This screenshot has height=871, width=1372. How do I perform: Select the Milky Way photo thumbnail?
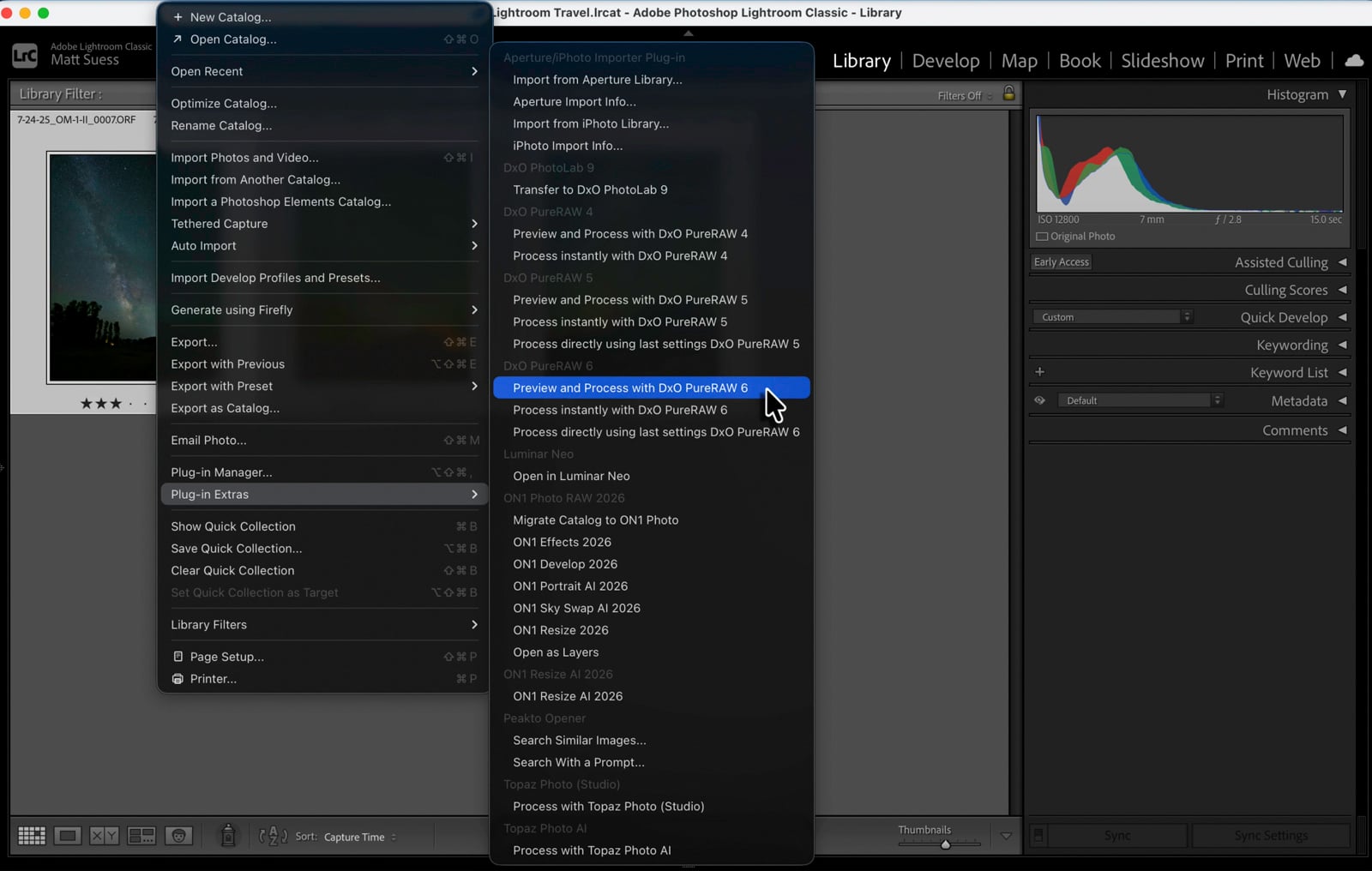(x=102, y=267)
